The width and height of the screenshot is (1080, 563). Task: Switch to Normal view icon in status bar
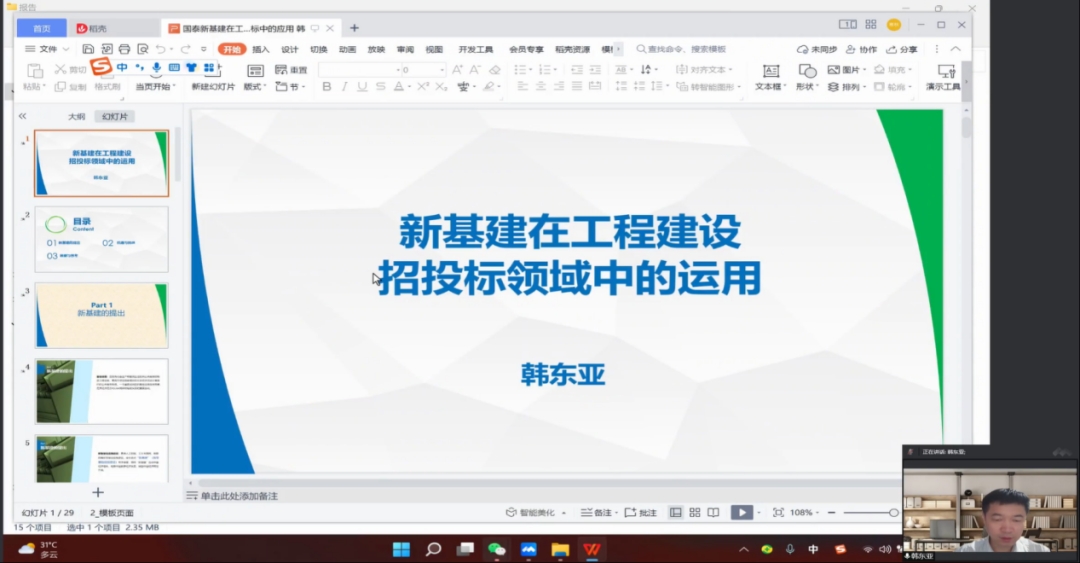[x=676, y=512]
